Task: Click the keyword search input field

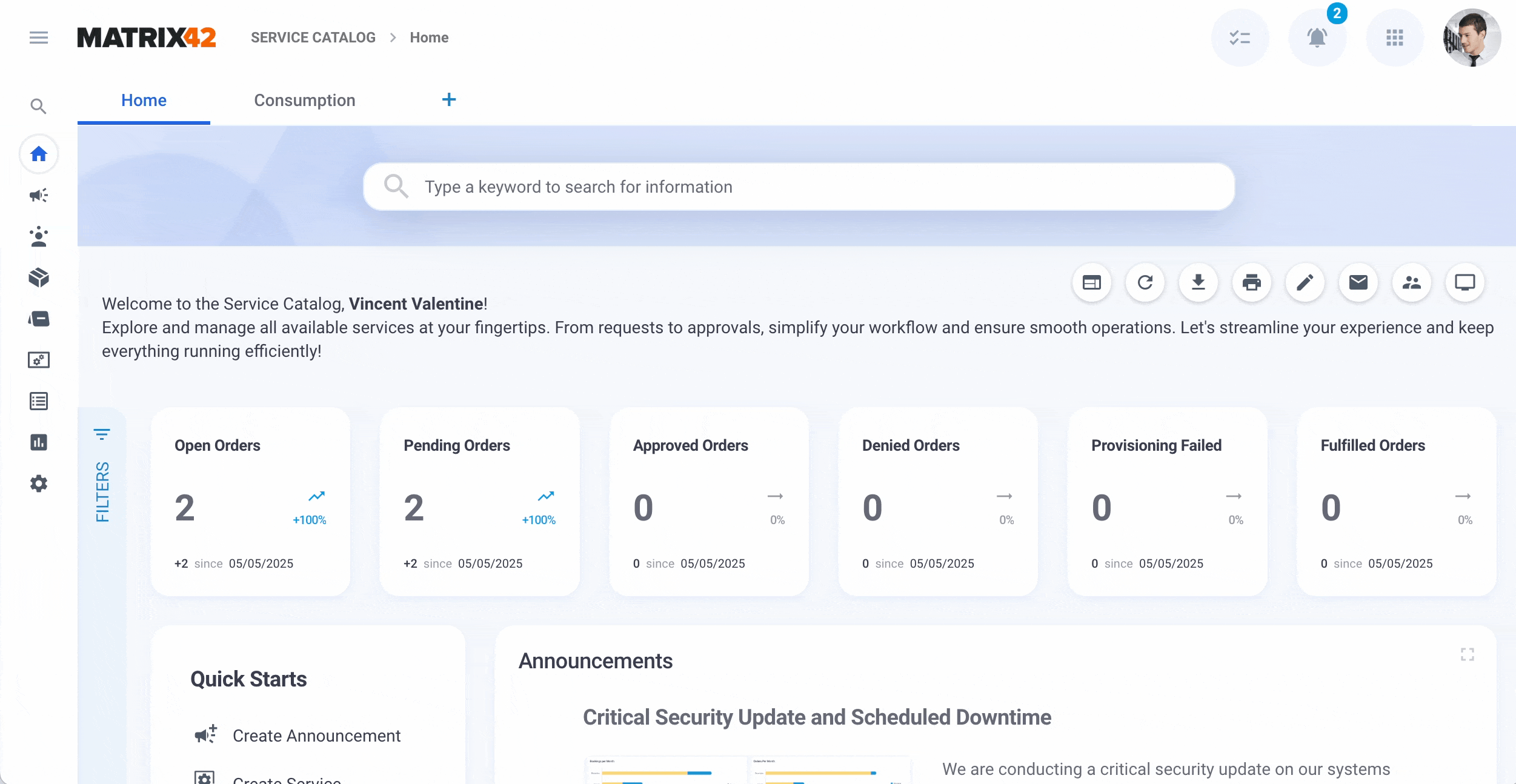Action: (x=799, y=187)
